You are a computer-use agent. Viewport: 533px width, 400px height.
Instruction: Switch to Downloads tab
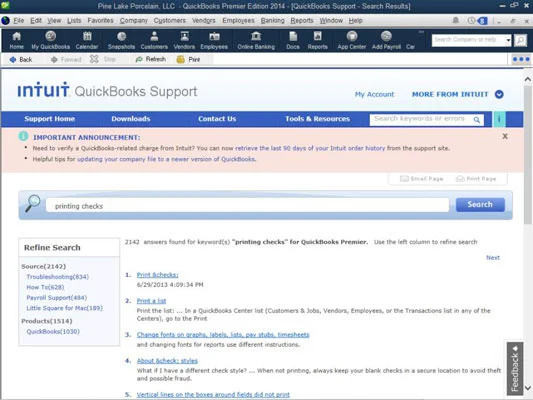(131, 119)
